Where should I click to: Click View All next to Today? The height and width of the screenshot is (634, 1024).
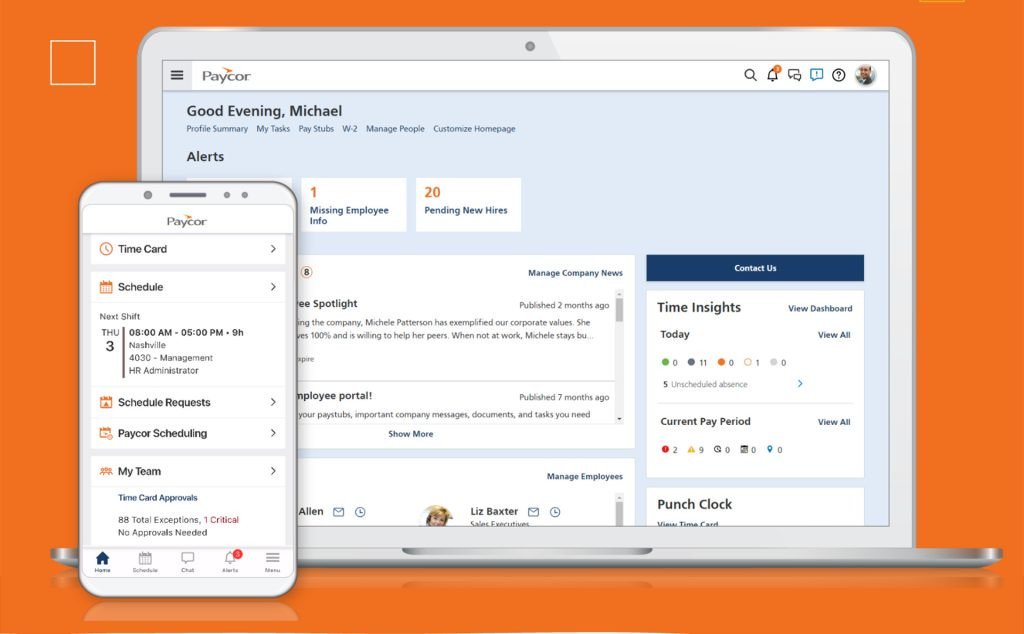point(834,335)
